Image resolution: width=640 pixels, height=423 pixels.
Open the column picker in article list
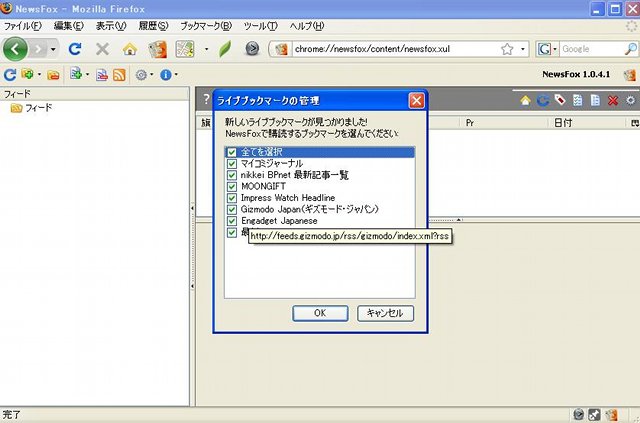tap(634, 123)
